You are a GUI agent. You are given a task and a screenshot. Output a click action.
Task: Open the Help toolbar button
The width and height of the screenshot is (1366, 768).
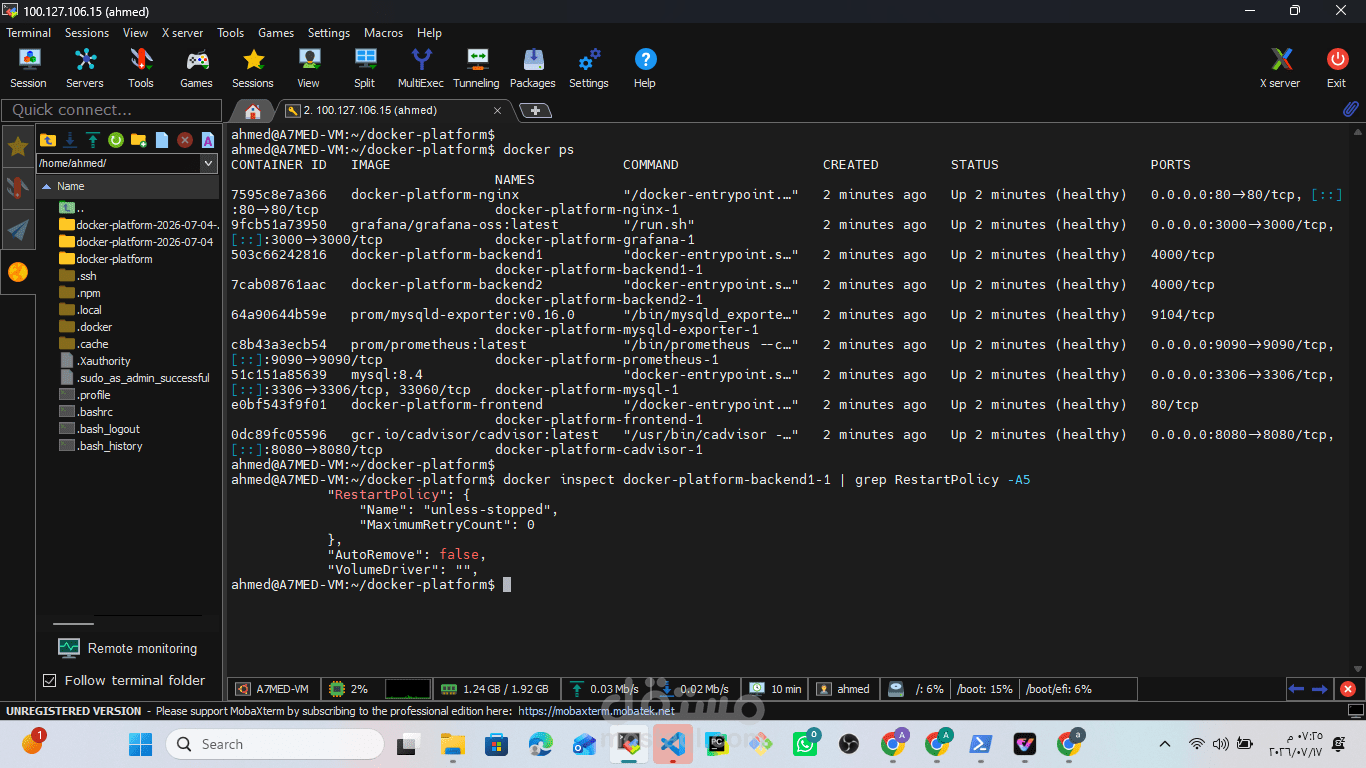point(645,68)
